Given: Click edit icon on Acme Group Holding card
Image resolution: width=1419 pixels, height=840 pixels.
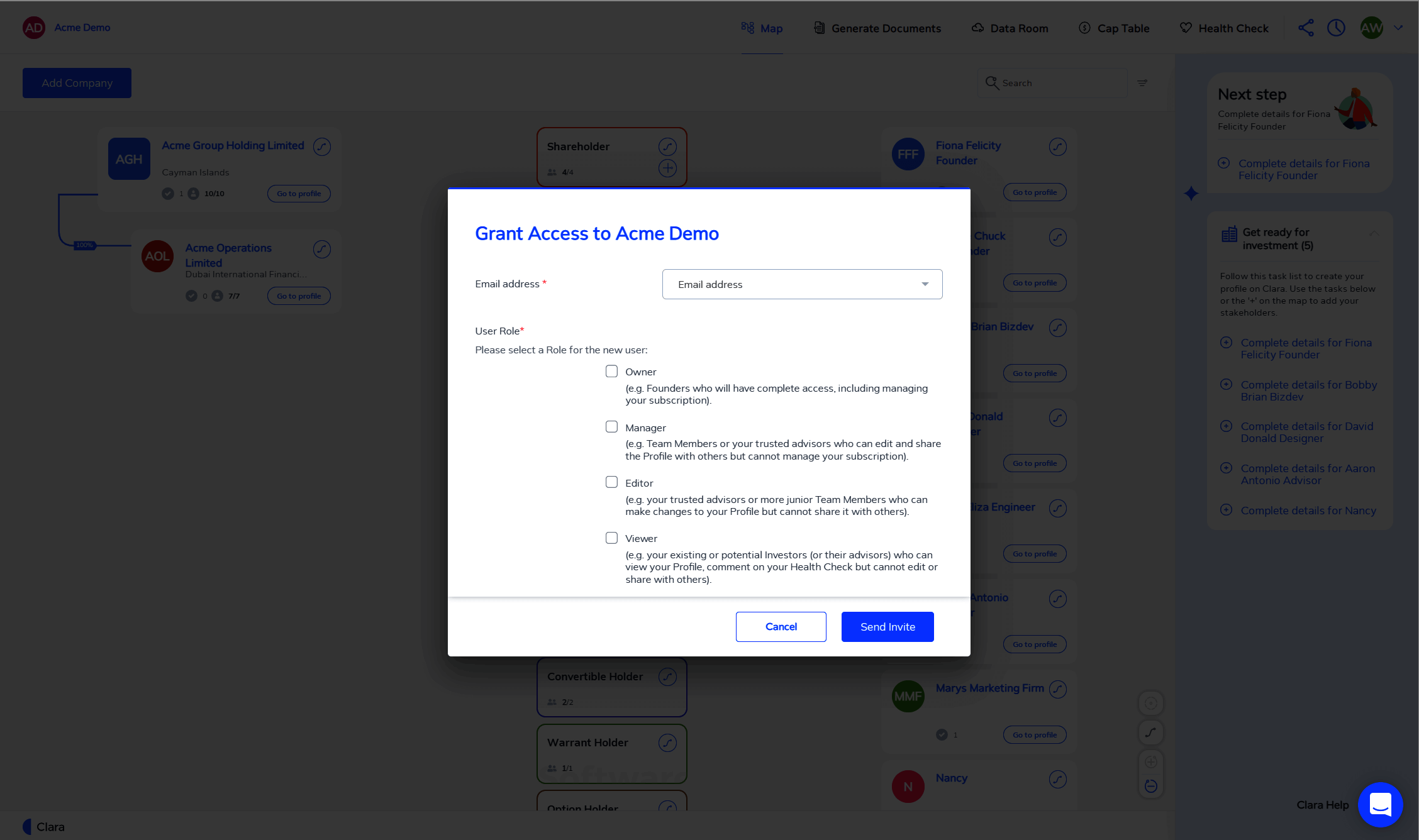Looking at the screenshot, I should (322, 146).
